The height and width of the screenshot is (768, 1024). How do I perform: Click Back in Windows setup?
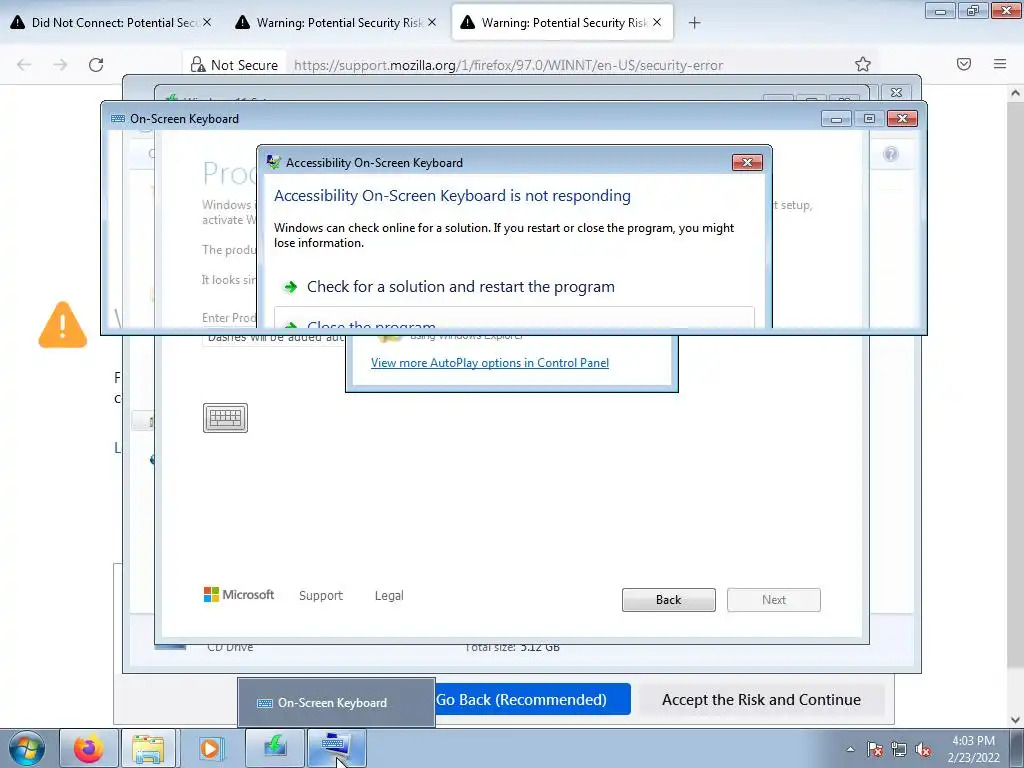669,600
